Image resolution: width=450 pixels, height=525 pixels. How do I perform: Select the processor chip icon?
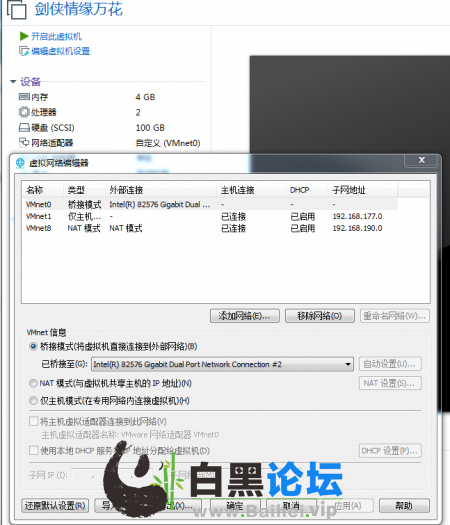click(24, 112)
